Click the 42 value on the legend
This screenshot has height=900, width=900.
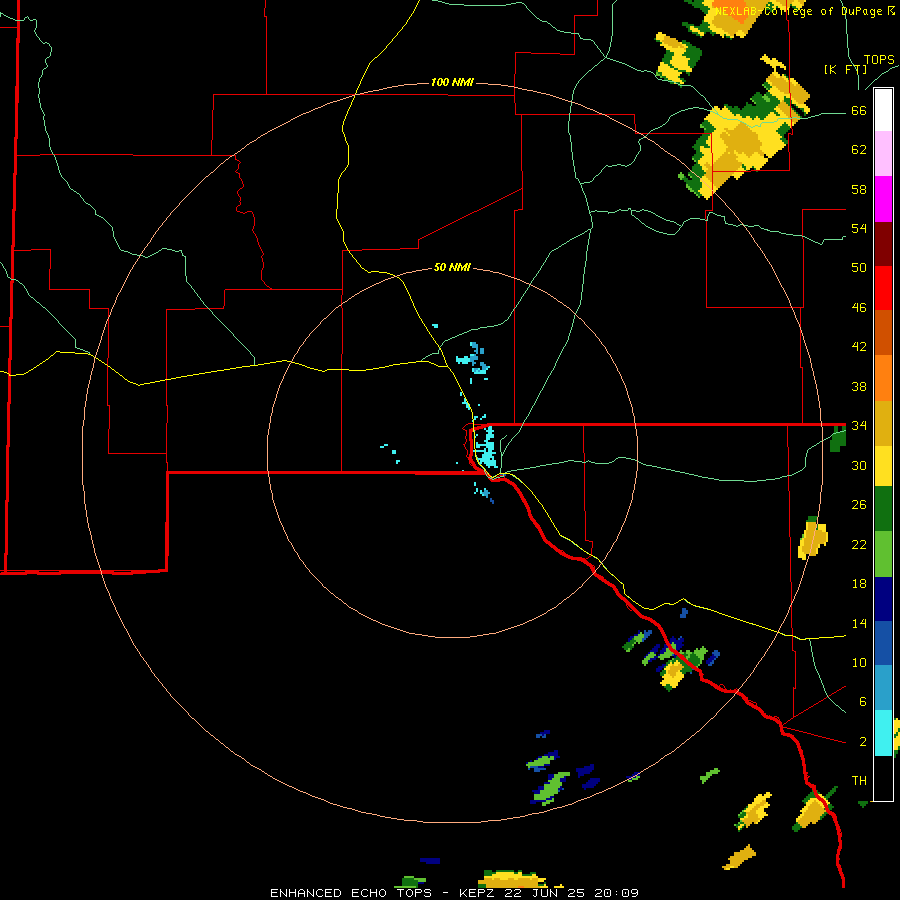point(859,347)
